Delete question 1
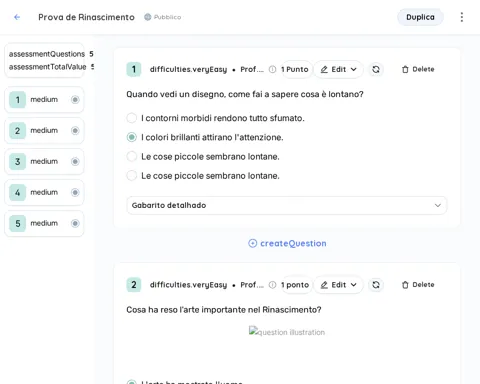Image resolution: width=480 pixels, height=384 pixels. 418,69
